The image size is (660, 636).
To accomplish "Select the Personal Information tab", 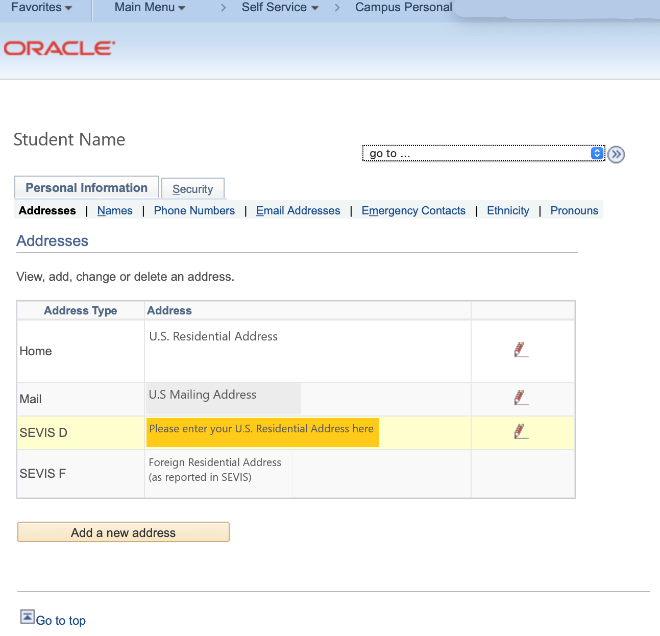I will click(86, 188).
